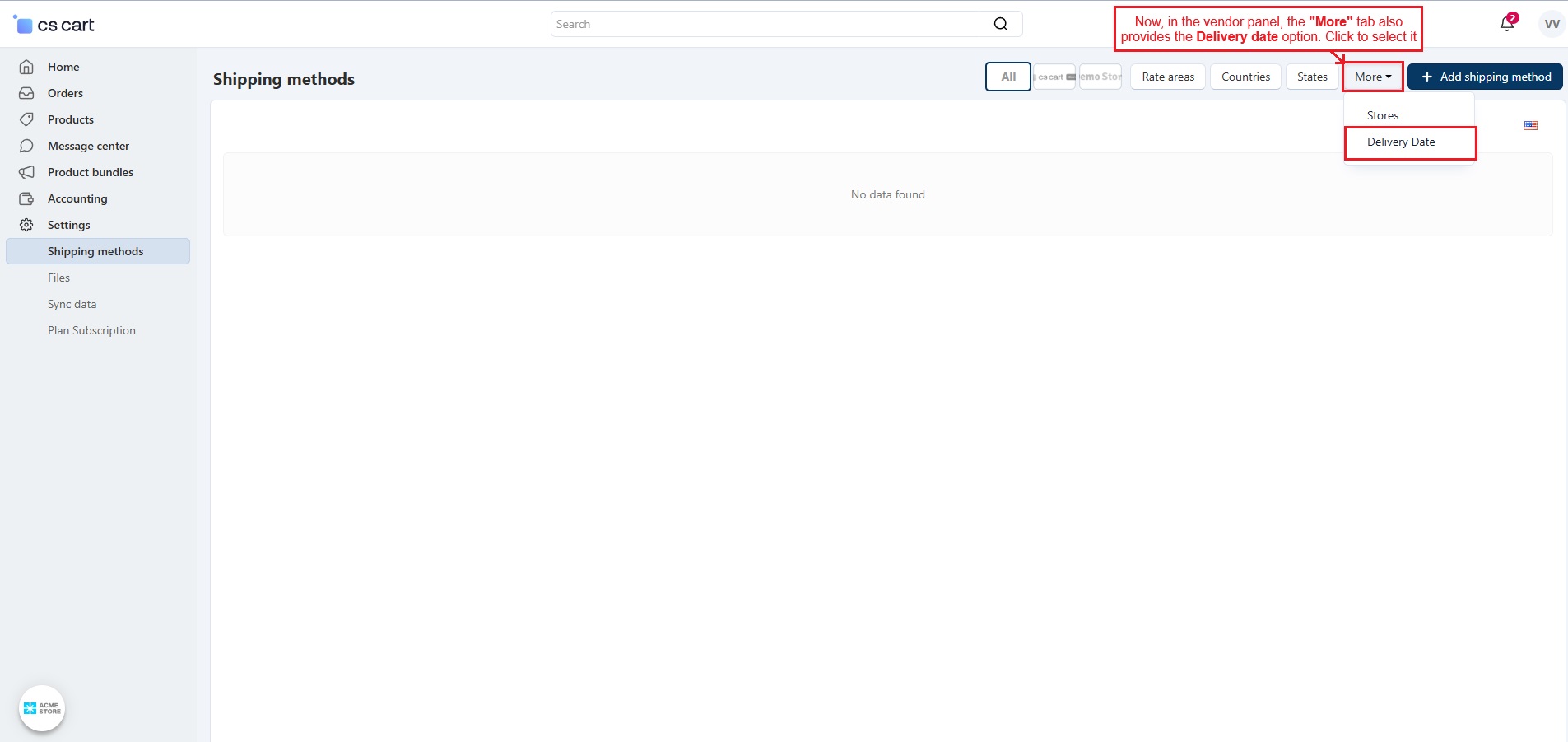Click Add shipping method button

tap(1484, 77)
